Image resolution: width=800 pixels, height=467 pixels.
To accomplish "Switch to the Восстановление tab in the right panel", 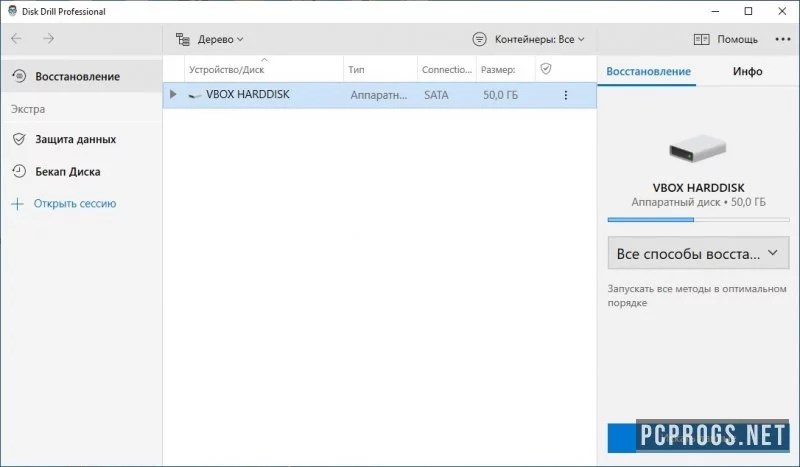I will (648, 71).
